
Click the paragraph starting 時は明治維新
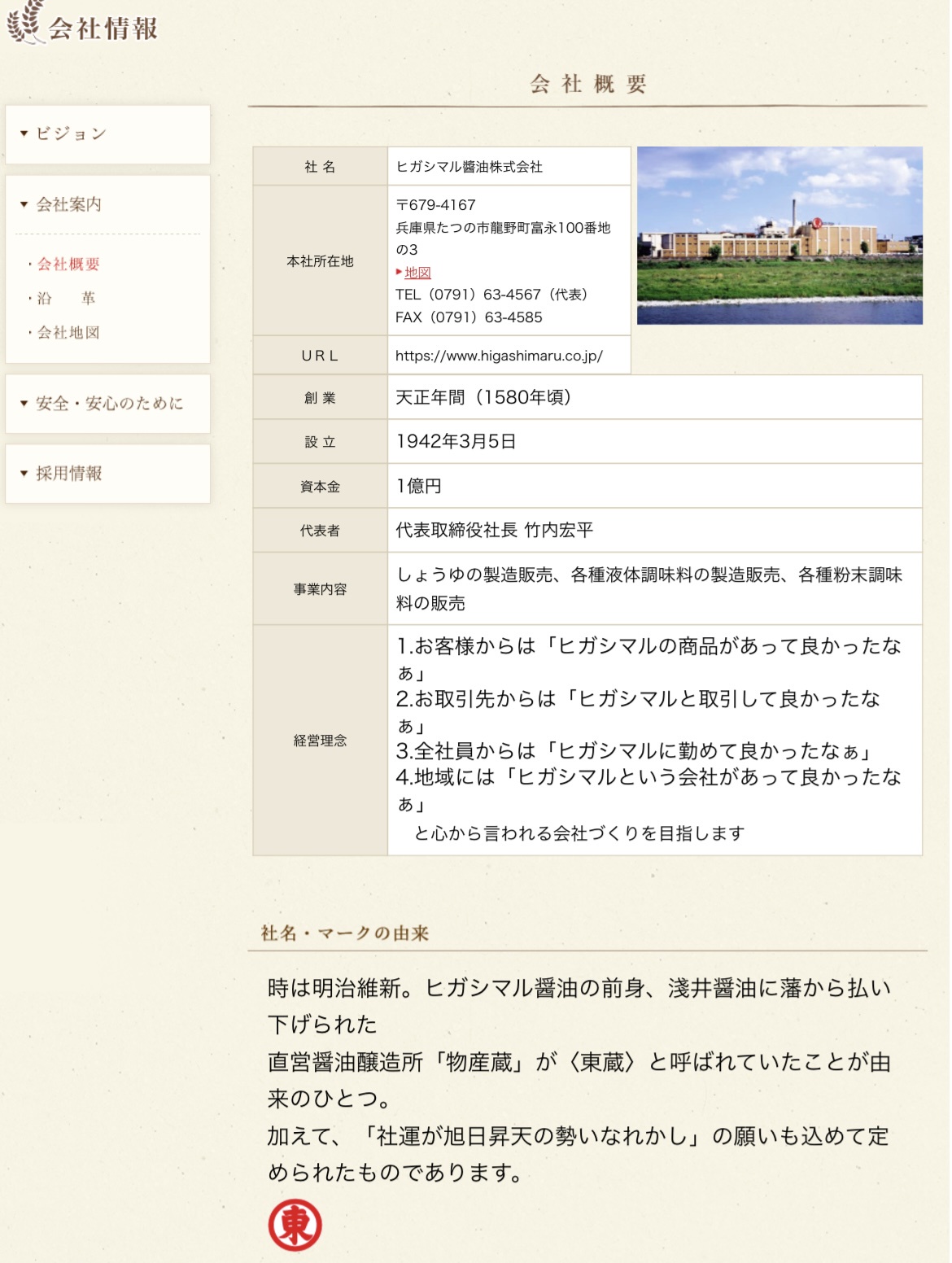[579, 1006]
